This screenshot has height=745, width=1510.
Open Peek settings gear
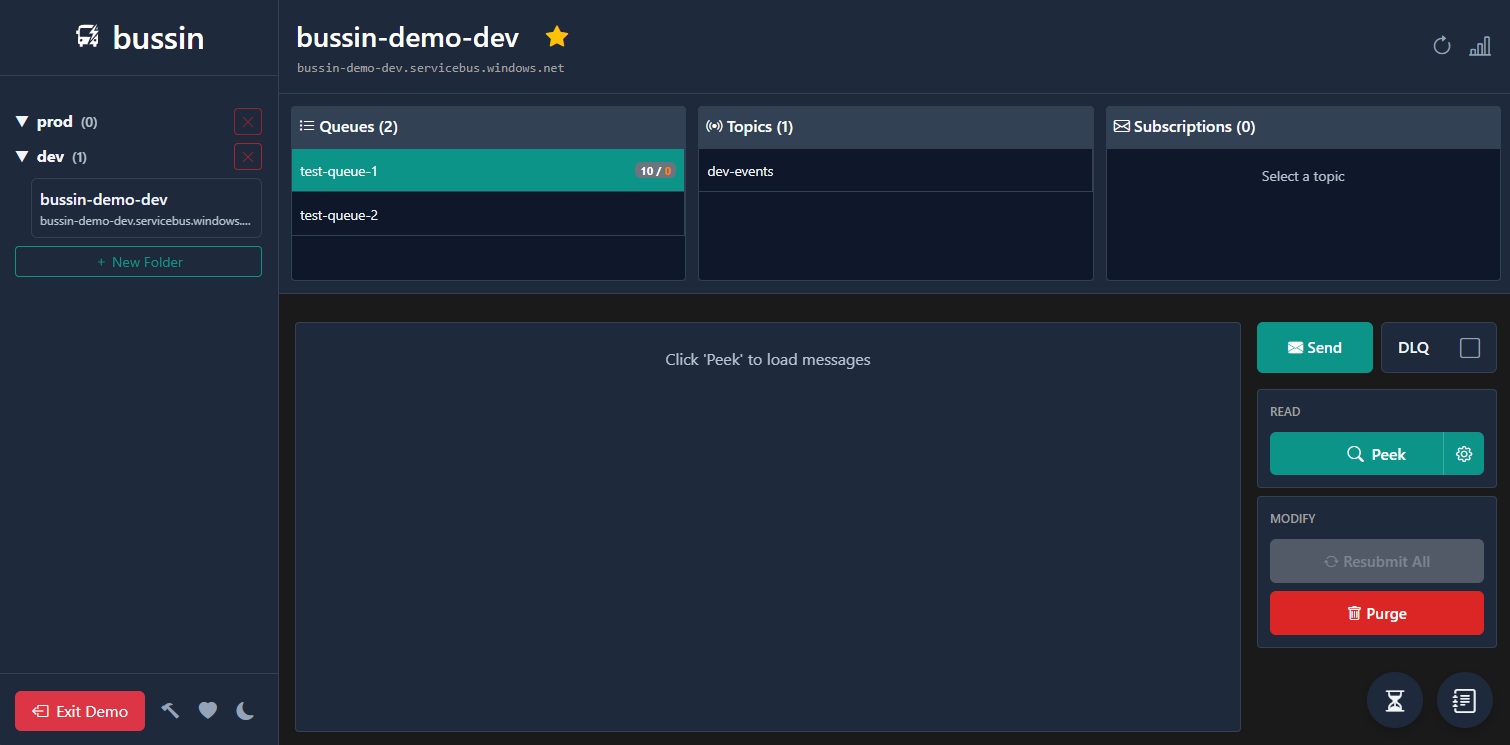[1464, 454]
